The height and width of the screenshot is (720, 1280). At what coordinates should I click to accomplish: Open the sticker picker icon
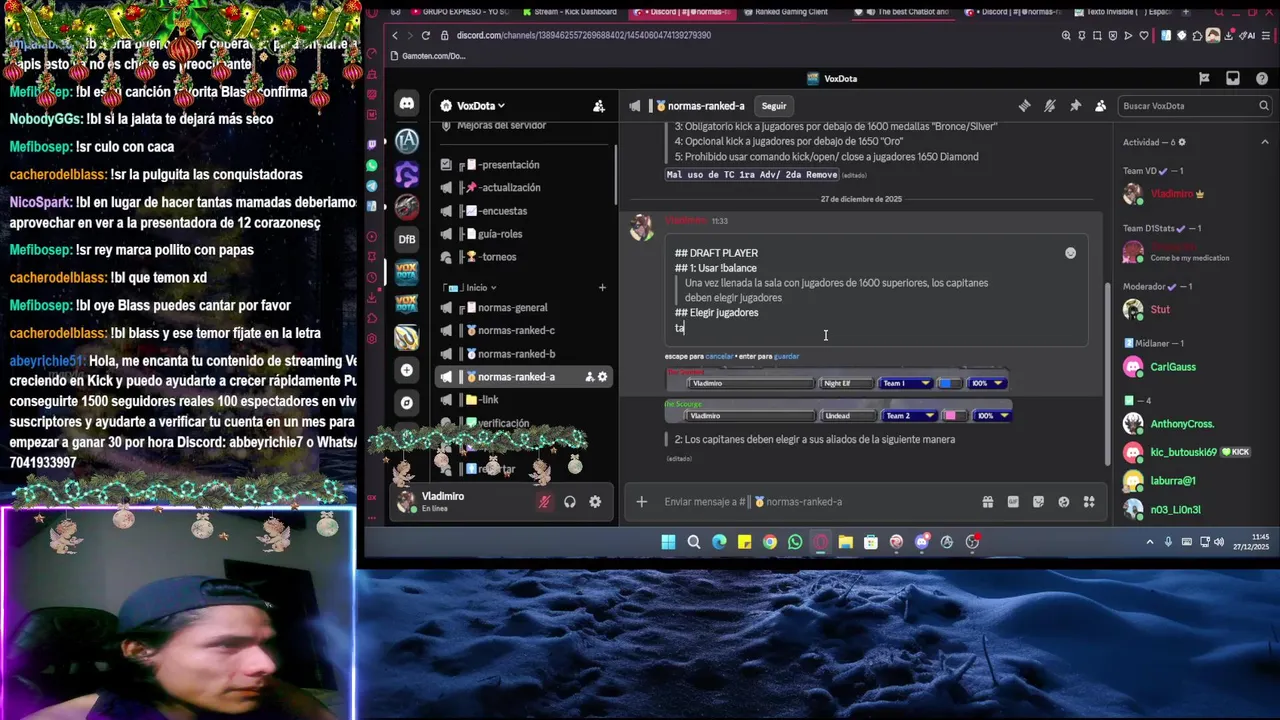click(1038, 502)
